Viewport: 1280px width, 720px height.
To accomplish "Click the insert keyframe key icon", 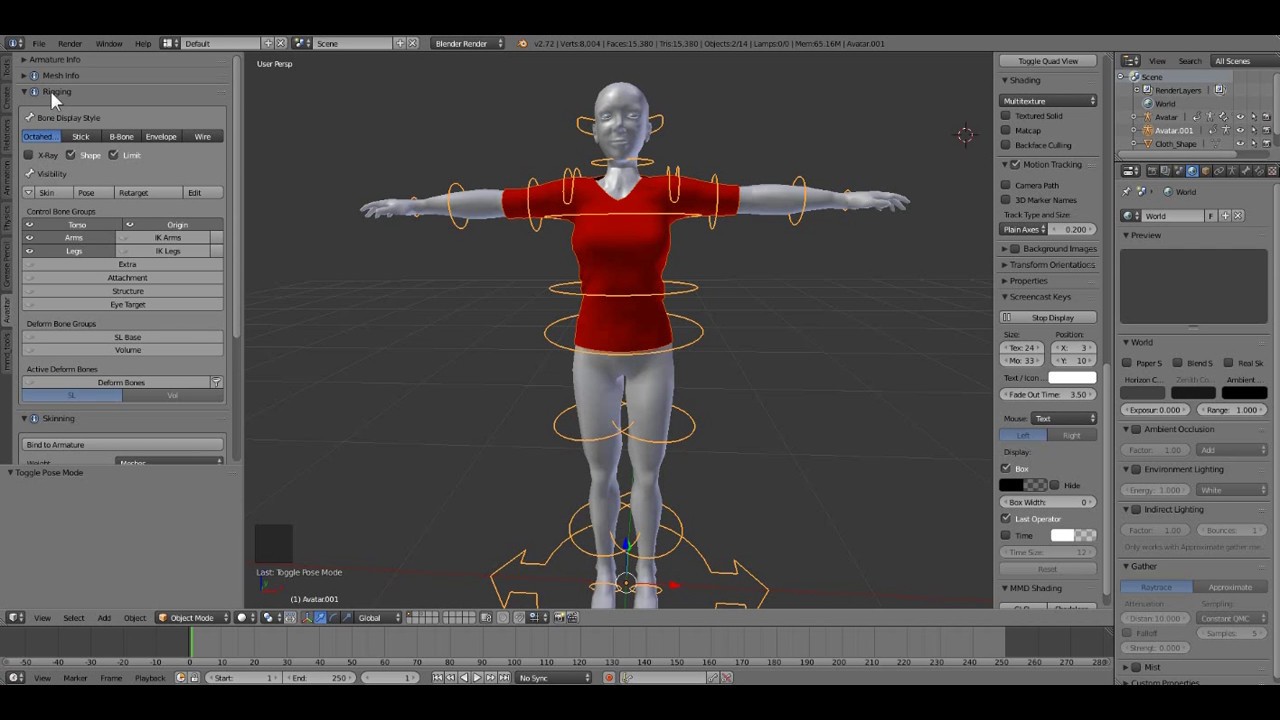I will coord(712,678).
